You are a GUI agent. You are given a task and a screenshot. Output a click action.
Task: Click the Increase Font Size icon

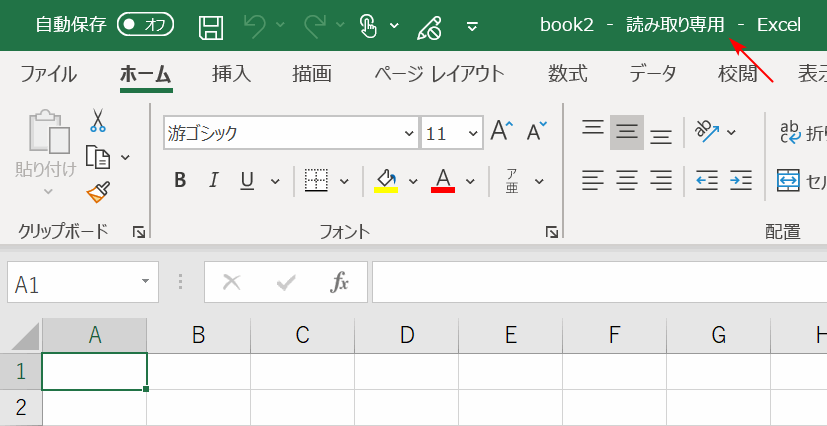502,131
